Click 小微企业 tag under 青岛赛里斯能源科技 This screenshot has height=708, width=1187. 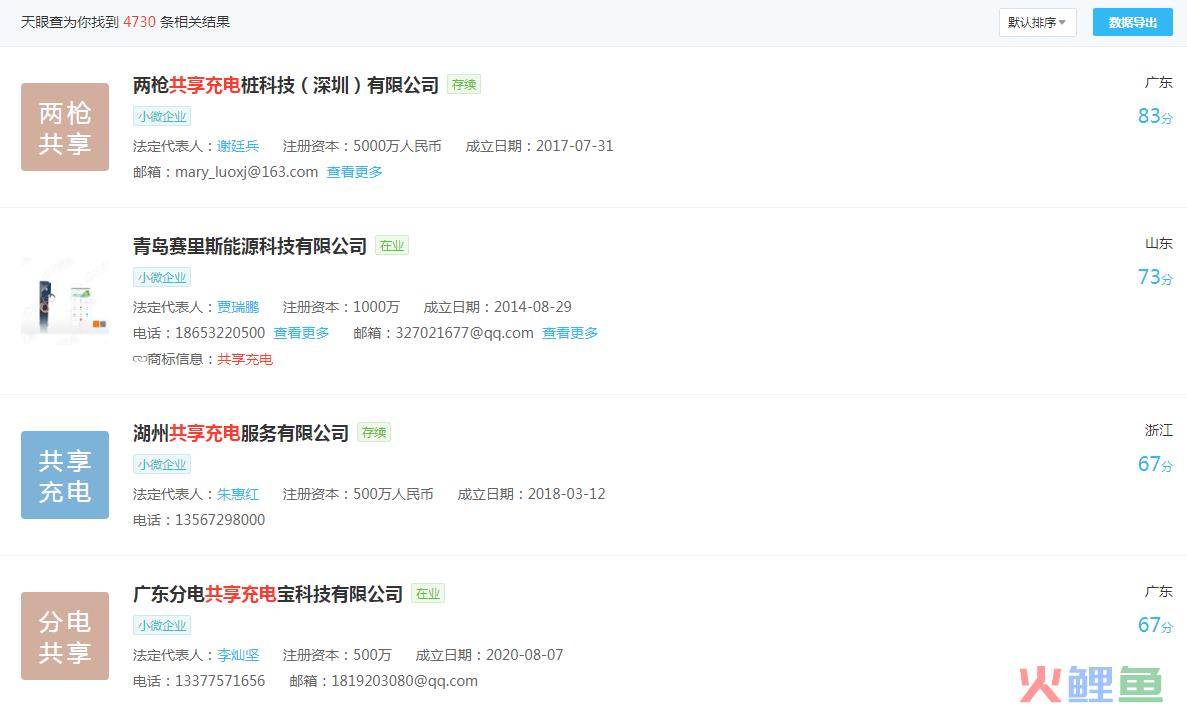pos(162,277)
